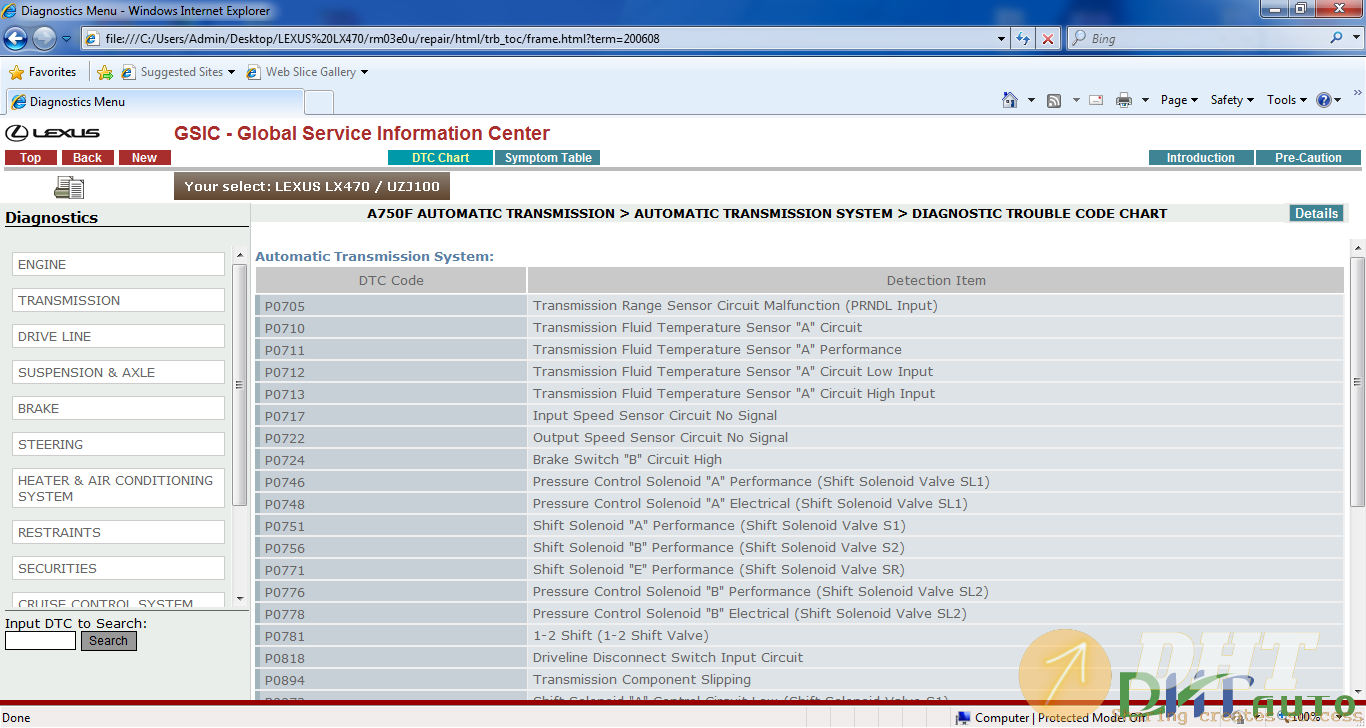The height and width of the screenshot is (728, 1366).
Task: Click the Diagnostics list scrollbar thumb
Action: tap(239, 385)
